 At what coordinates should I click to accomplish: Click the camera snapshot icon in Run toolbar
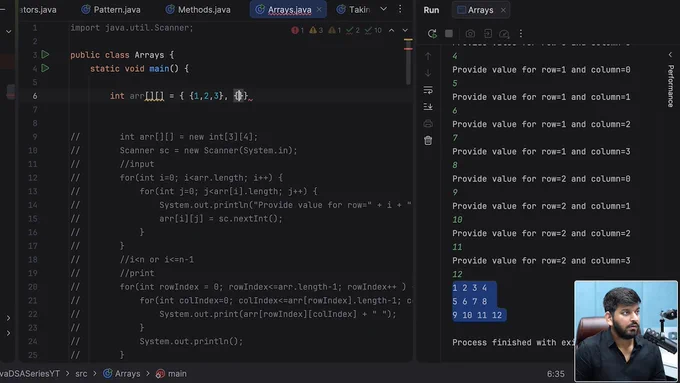pyautogui.click(x=470, y=33)
